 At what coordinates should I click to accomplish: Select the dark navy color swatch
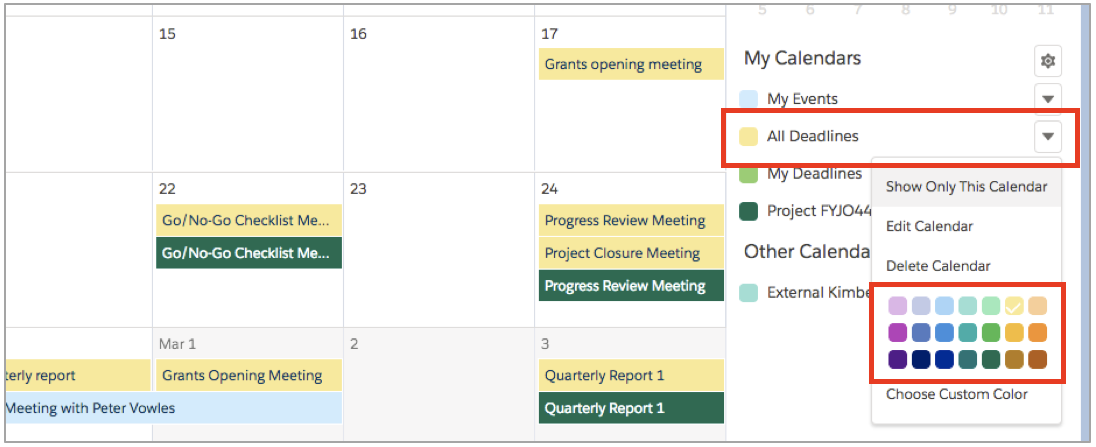[921, 359]
